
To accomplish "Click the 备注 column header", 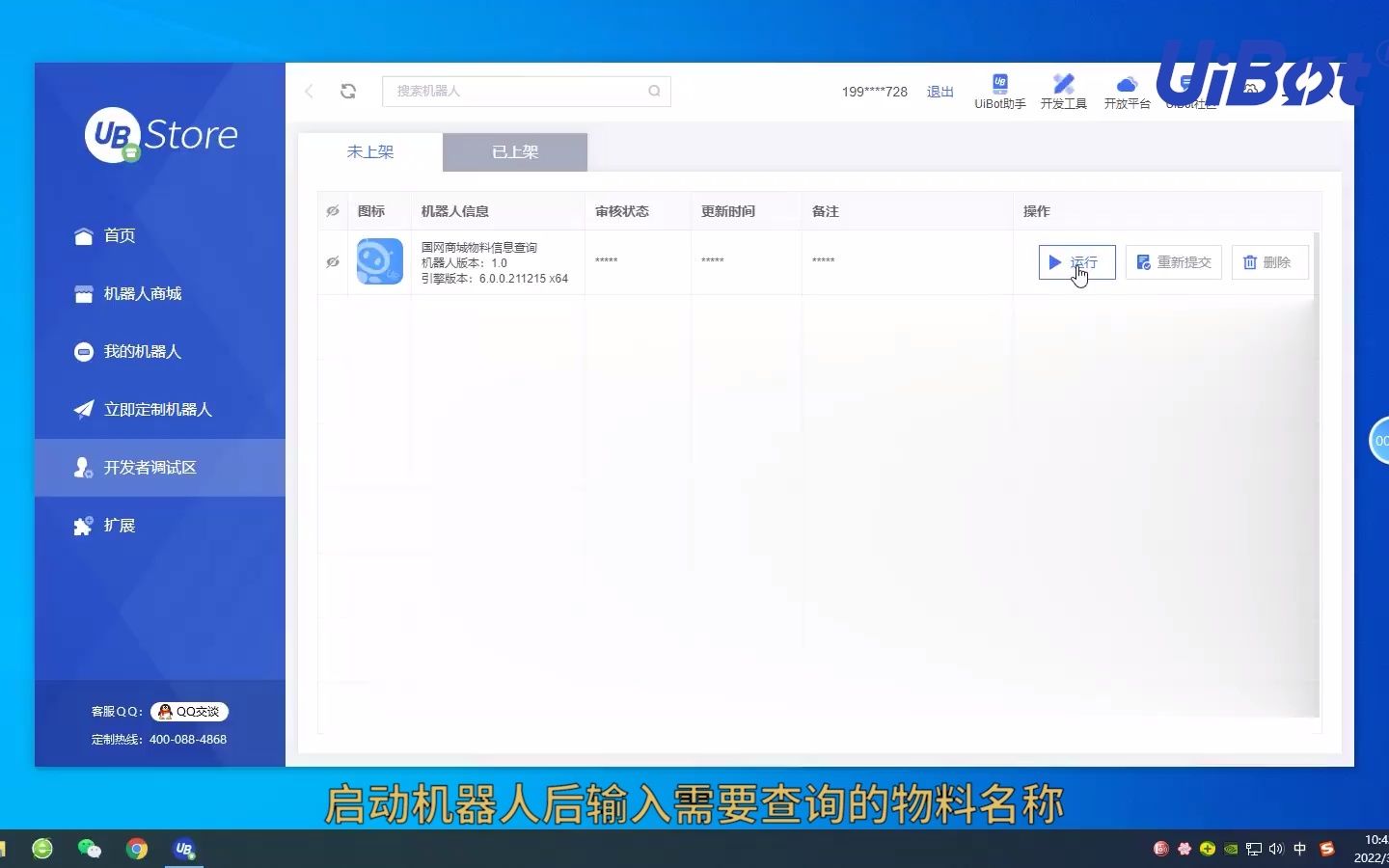I will (826, 211).
